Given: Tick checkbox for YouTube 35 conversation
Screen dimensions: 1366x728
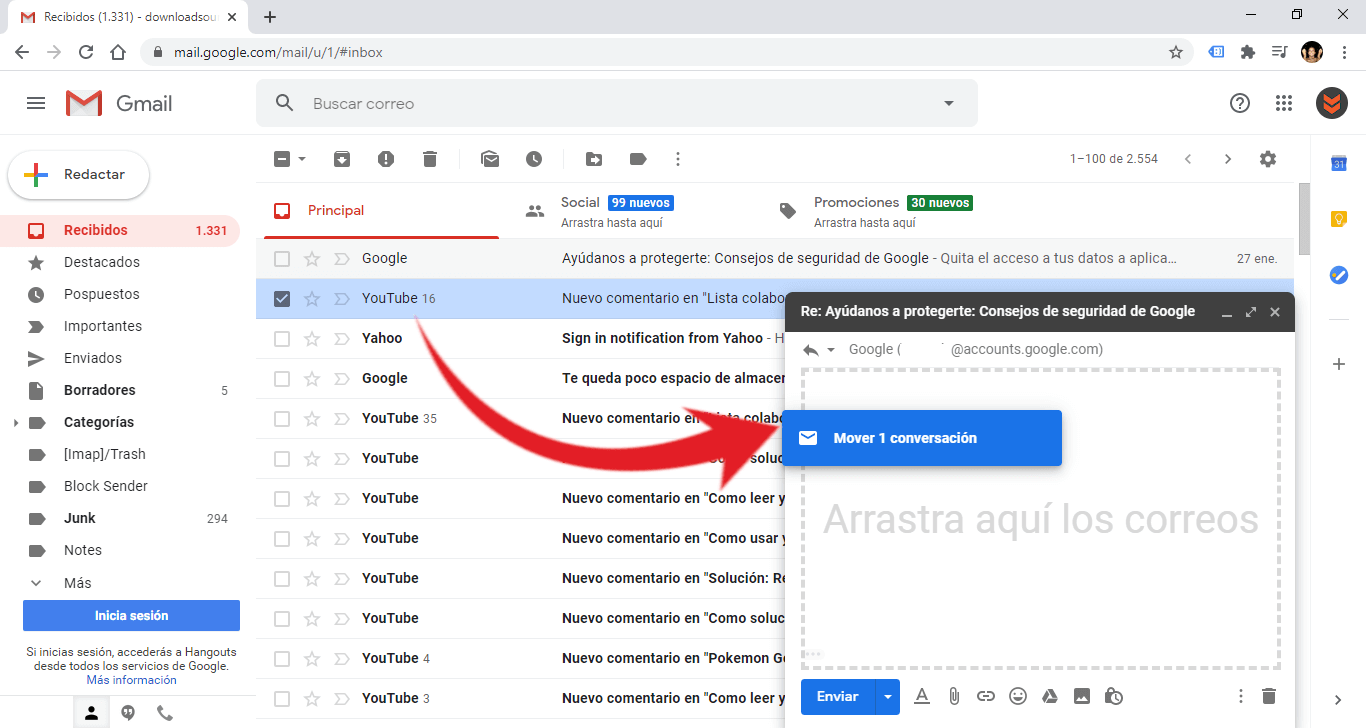Looking at the screenshot, I should pos(282,419).
